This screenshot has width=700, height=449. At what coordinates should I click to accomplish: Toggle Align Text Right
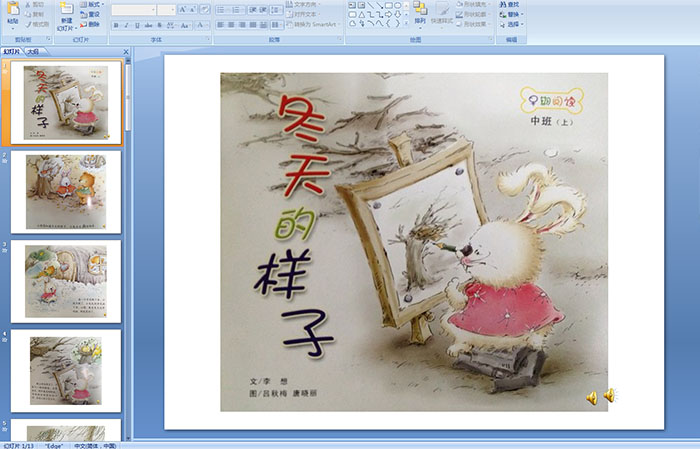tap(242, 25)
